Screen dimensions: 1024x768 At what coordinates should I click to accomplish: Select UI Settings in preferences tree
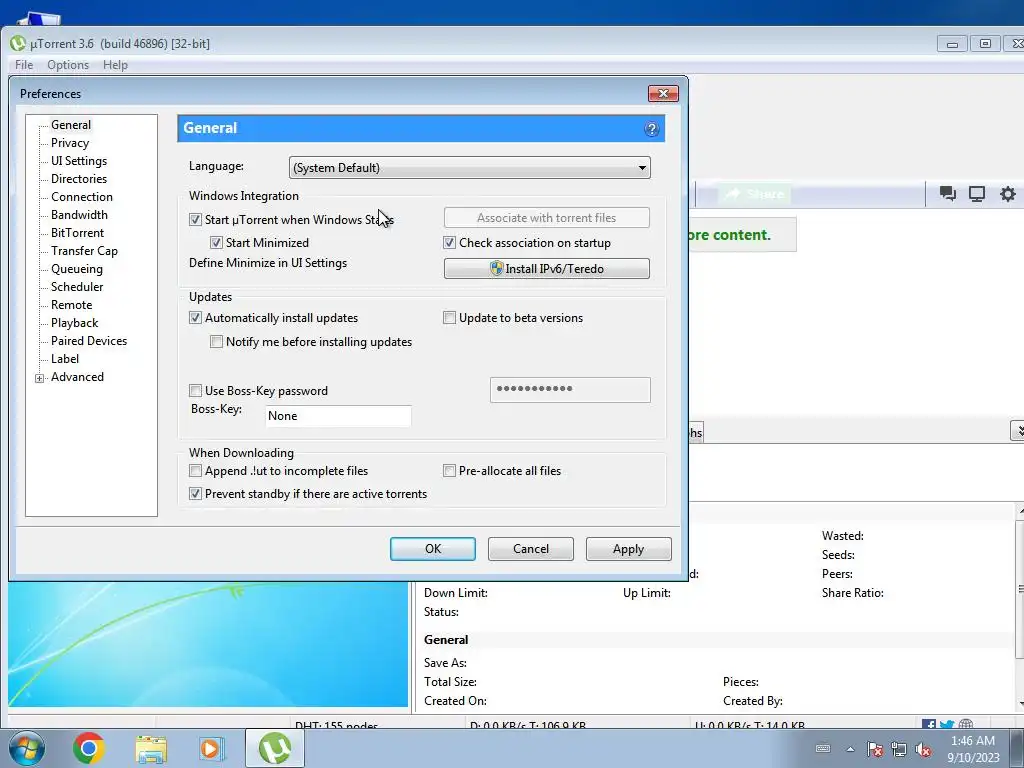79,161
